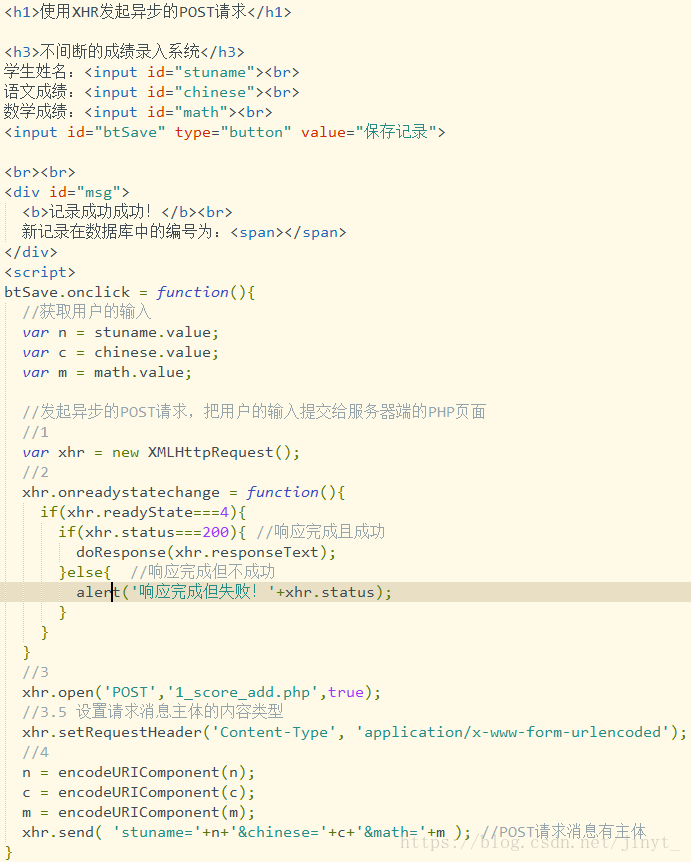
Task: Click the xhr.setRequestHeader('Content-Type', …) line
Action: [x=355, y=732]
